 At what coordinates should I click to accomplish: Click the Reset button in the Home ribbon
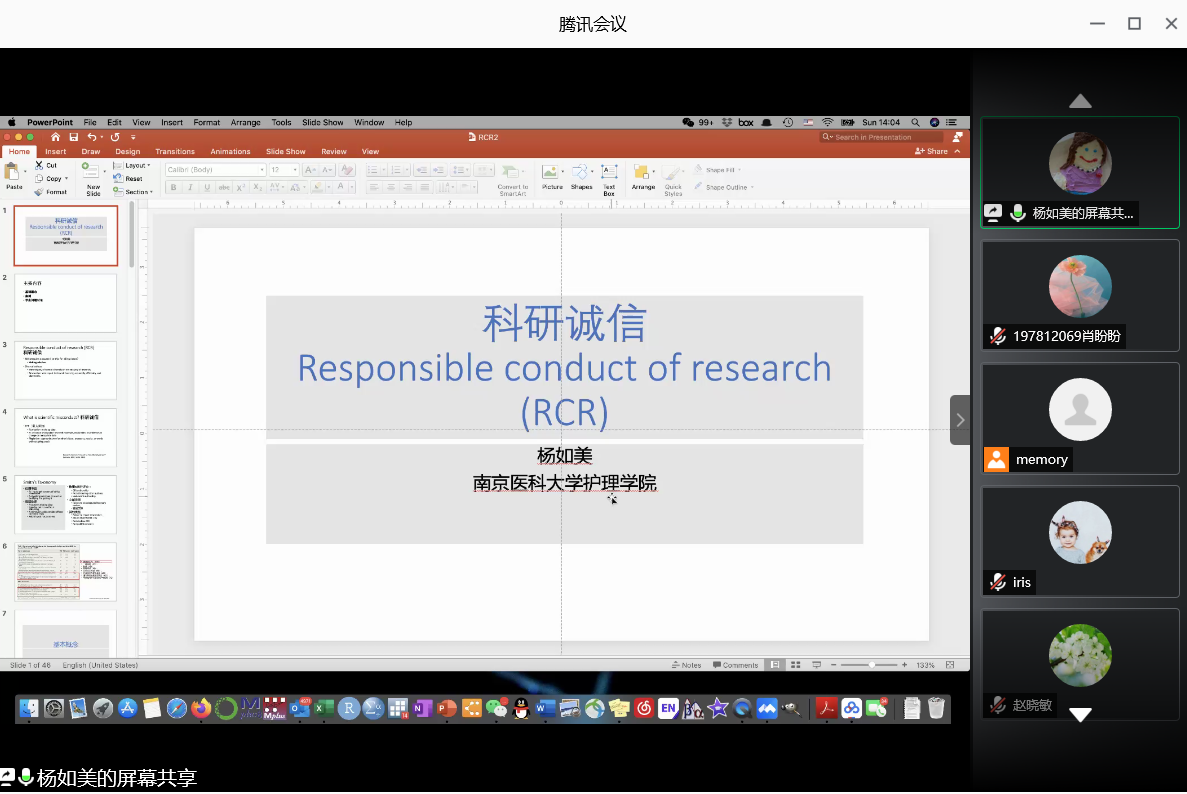tap(133, 179)
